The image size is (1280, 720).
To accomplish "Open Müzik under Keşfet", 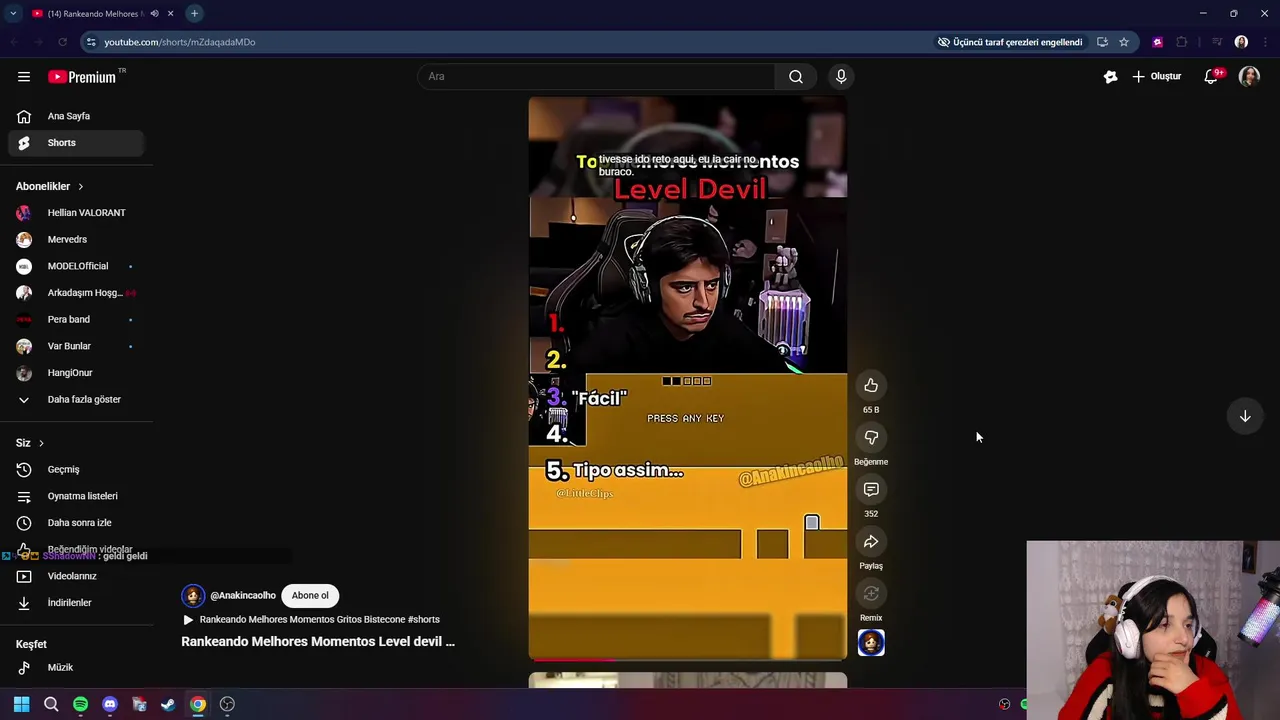I will pyautogui.click(x=76, y=667).
